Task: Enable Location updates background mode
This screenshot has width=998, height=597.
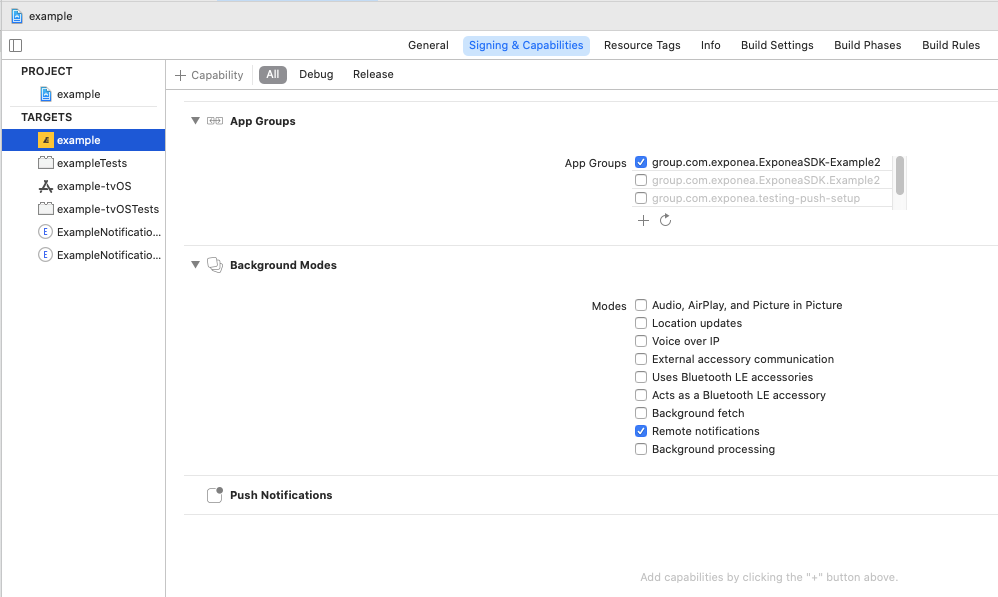Action: coord(641,323)
